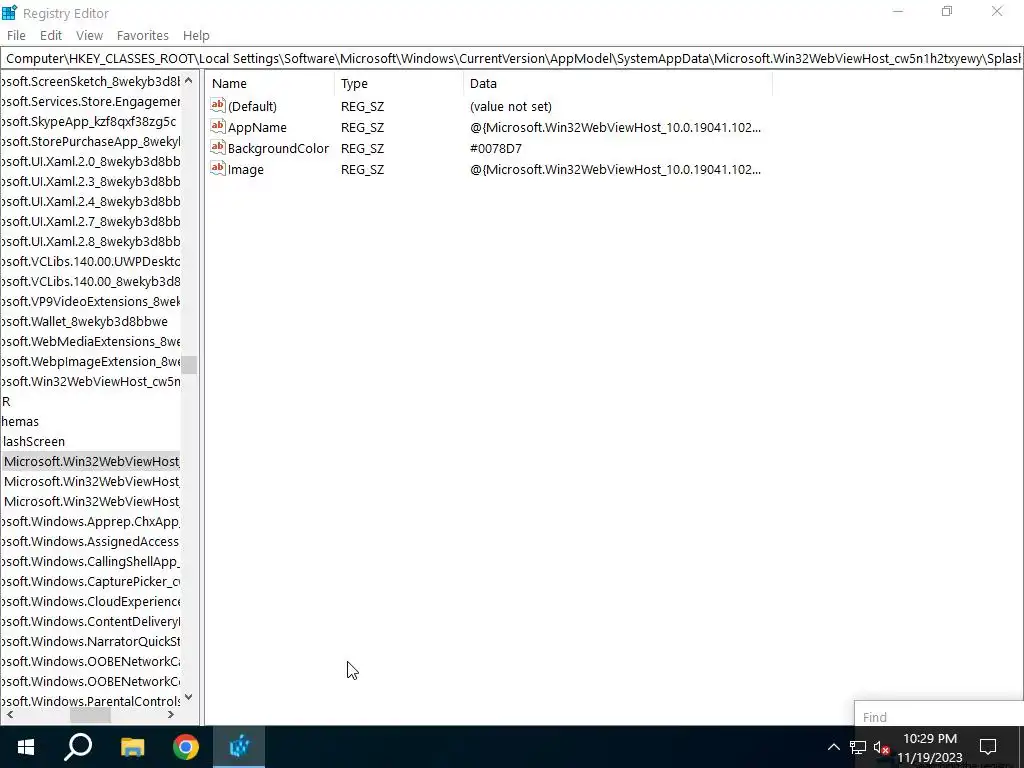This screenshot has width=1024, height=768.
Task: Select the VP9VideoExtensions tree key
Action: (90, 301)
